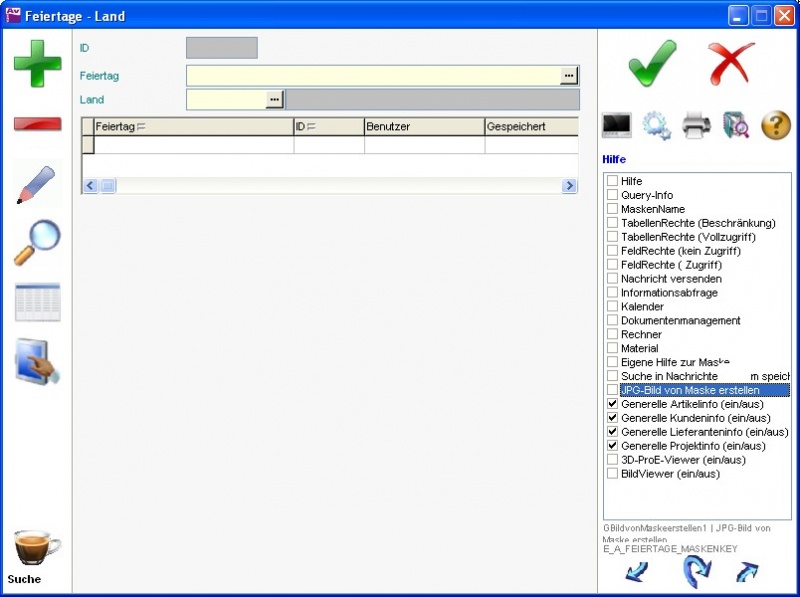Viewport: 800px width, 597px height.
Task: Uncheck Generelle Artikelinfo (ein/aus)
Action: coord(612,404)
